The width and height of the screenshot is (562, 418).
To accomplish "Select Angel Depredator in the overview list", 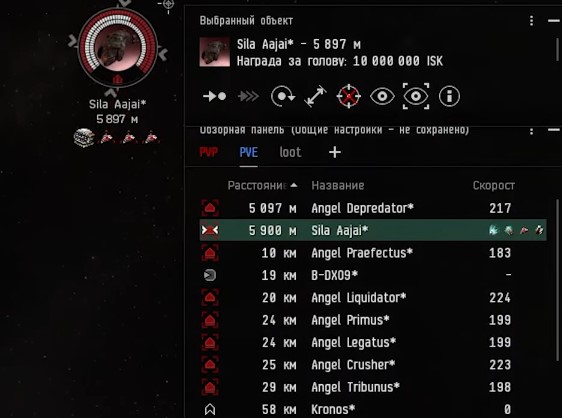I will click(x=373, y=208).
